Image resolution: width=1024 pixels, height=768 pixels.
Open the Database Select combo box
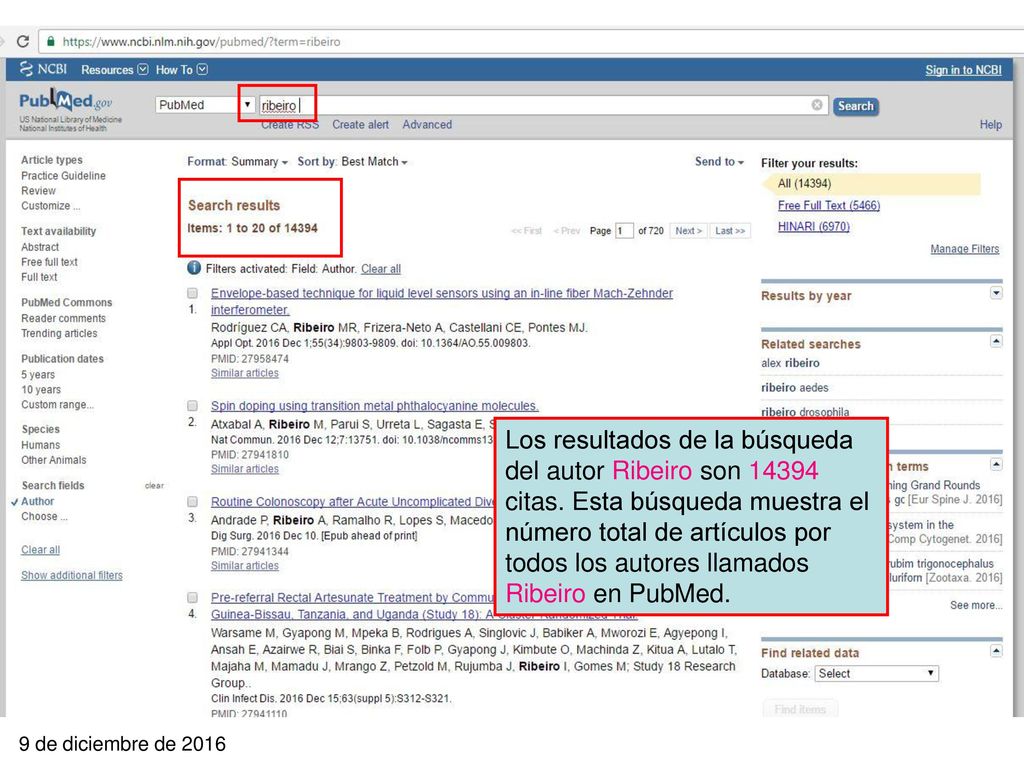[x=876, y=673]
